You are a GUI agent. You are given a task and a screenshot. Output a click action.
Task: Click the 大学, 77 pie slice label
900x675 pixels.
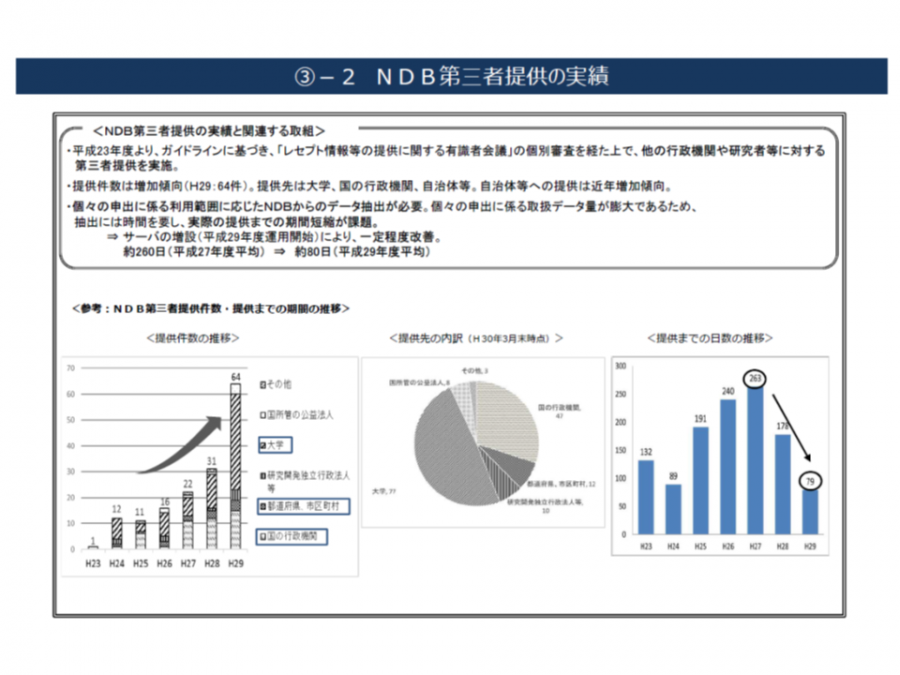[x=384, y=491]
